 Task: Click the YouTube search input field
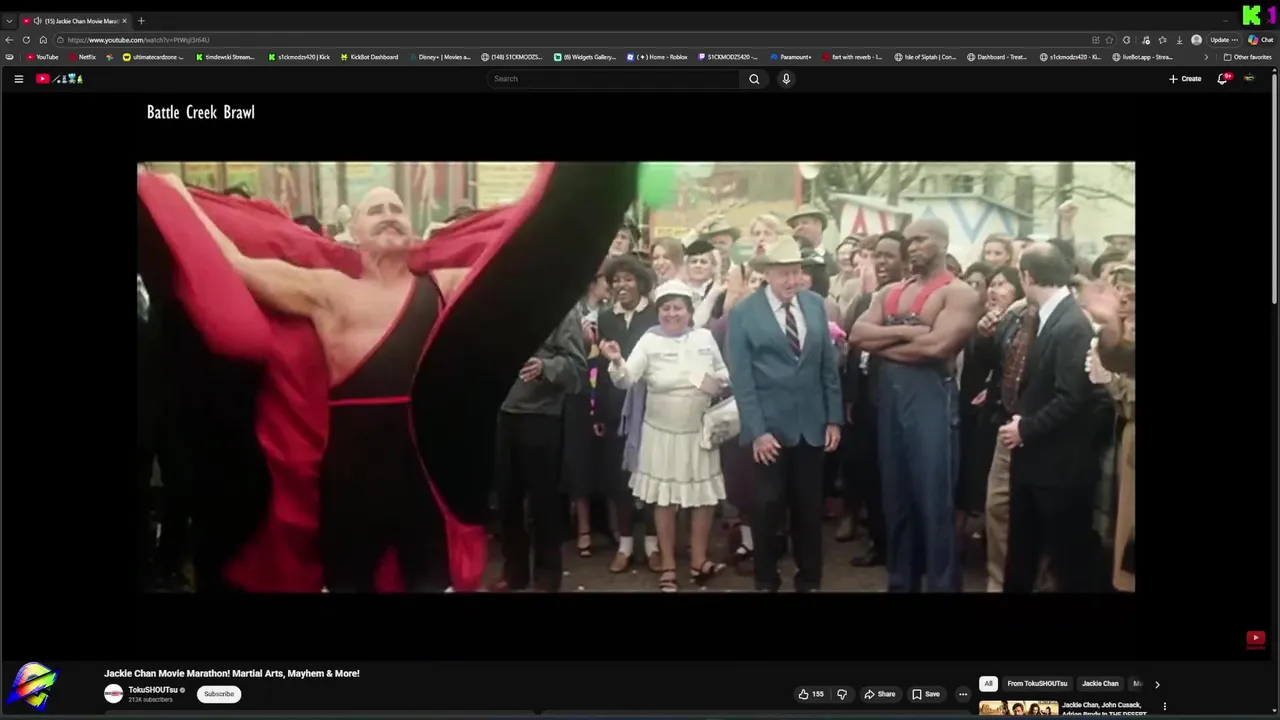614,79
